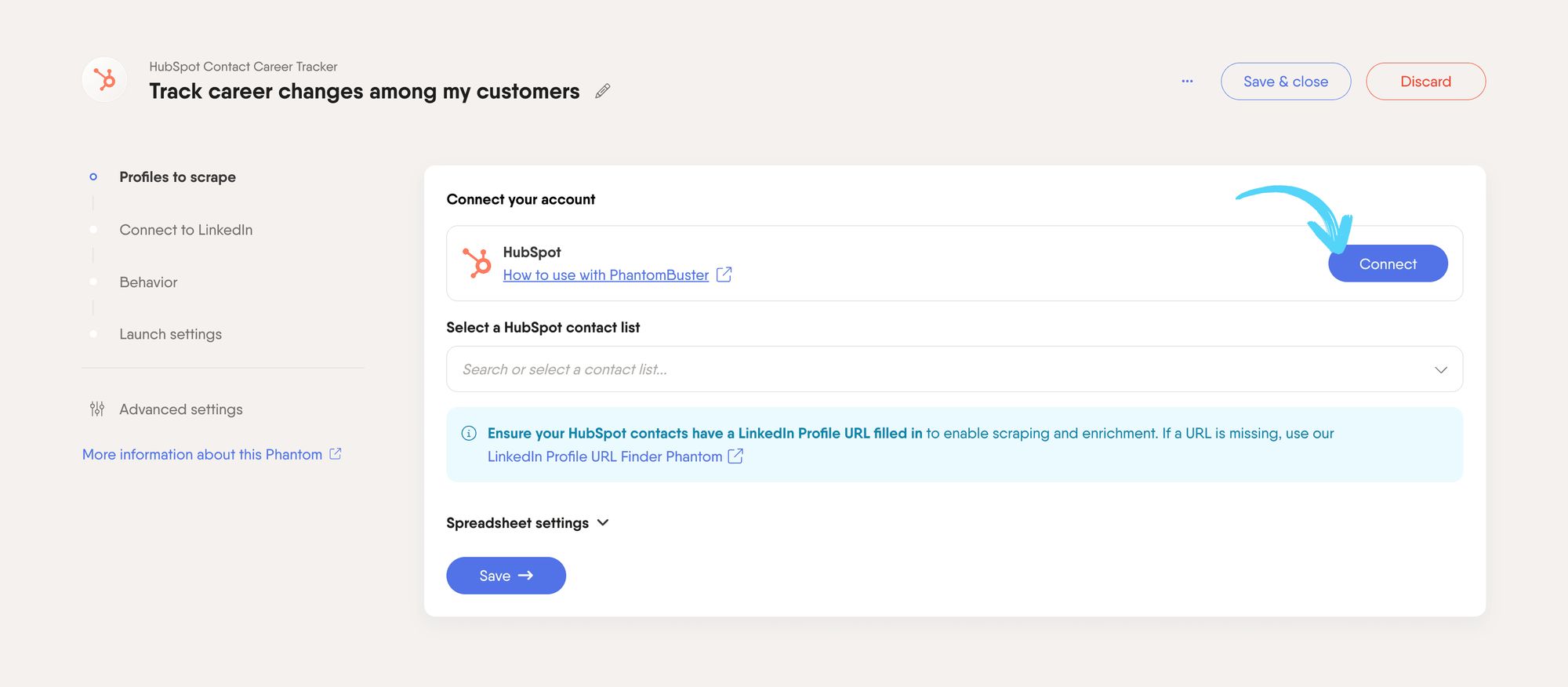Click the info icon in the blue notice

tap(469, 433)
